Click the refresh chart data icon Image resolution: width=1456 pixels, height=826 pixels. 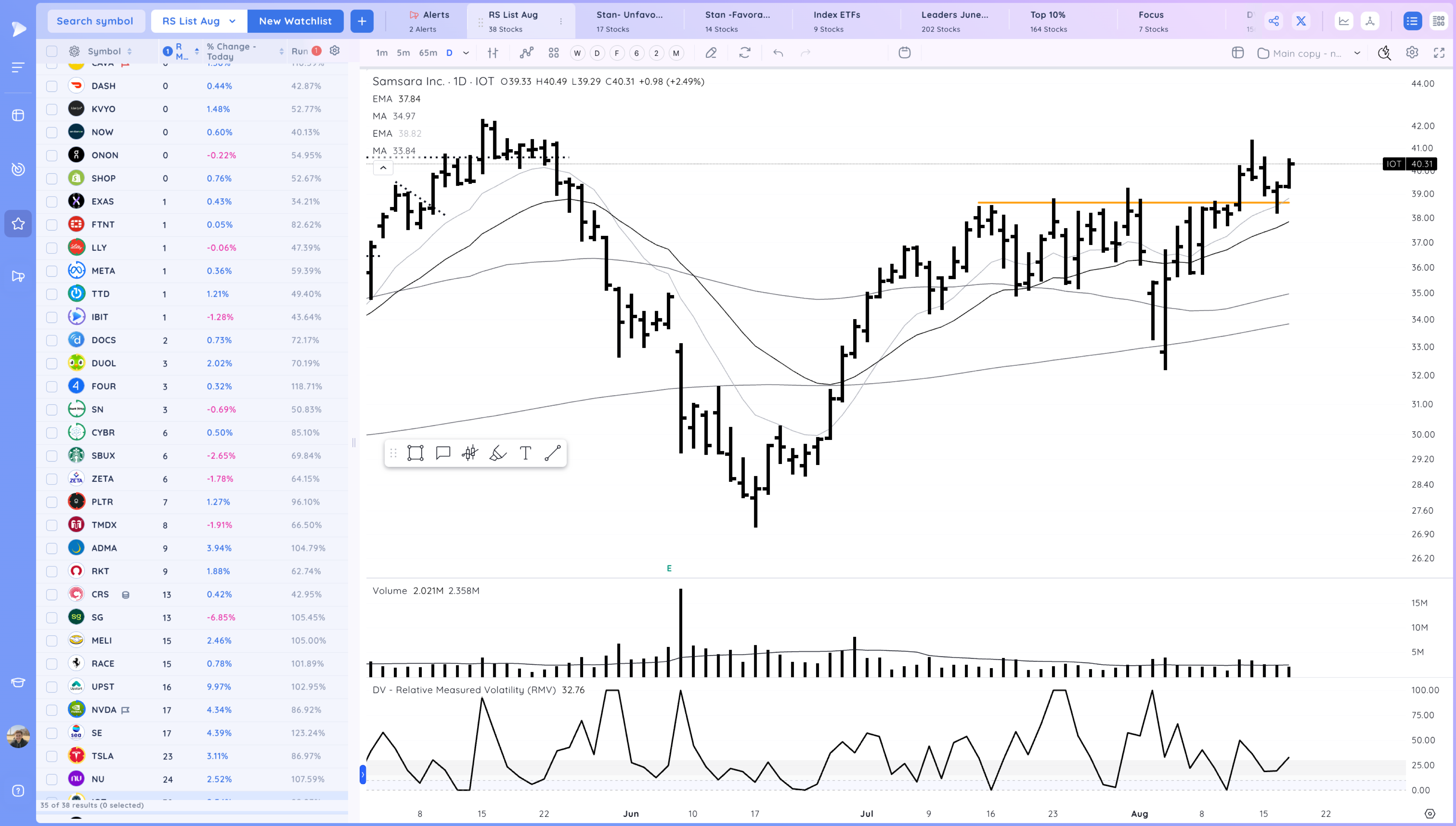tap(745, 52)
